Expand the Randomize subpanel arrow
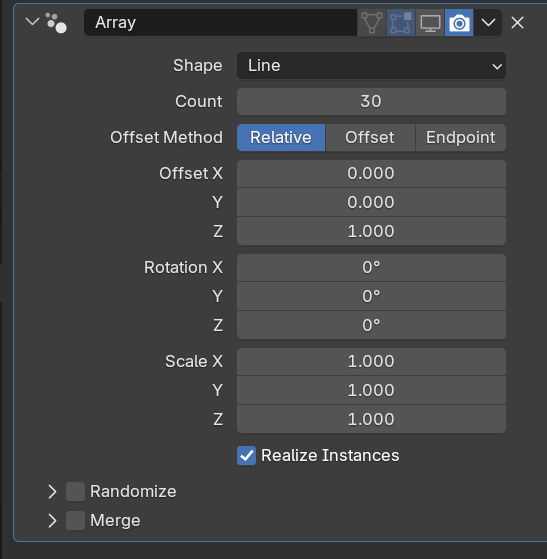The height and width of the screenshot is (559, 547). 52,492
